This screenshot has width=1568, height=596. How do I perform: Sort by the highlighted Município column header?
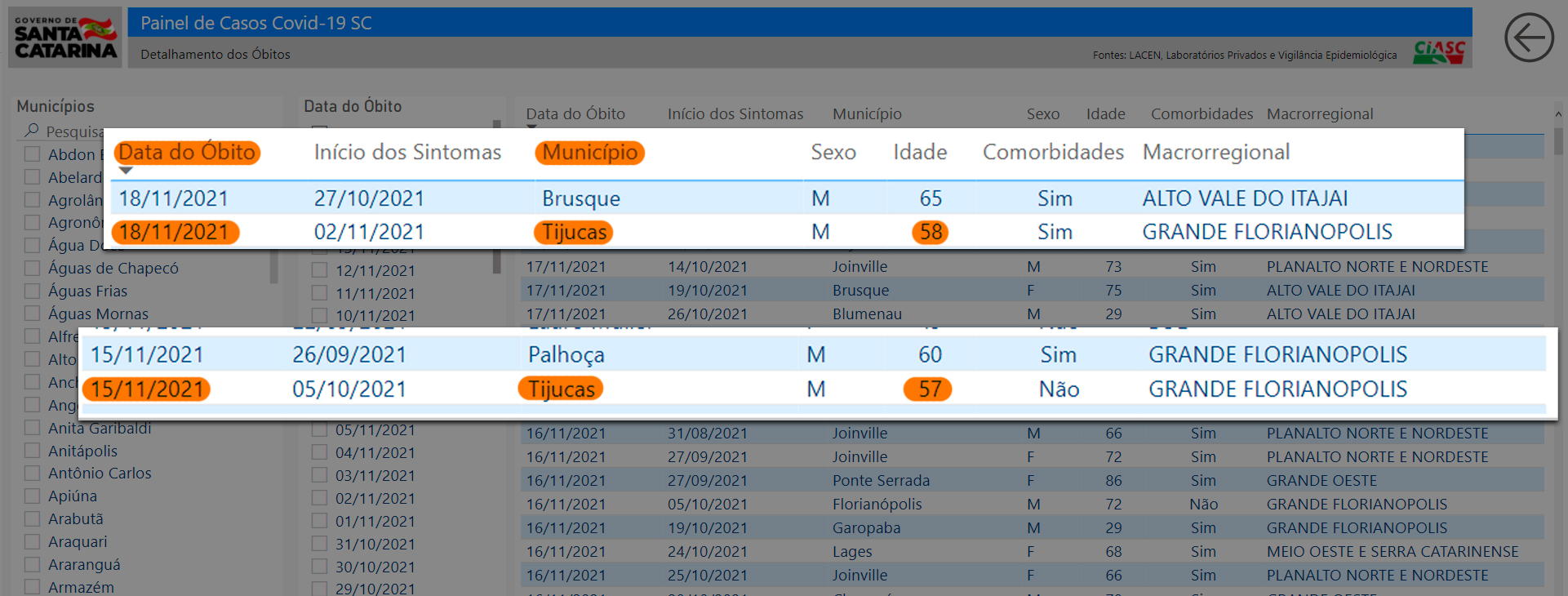tap(589, 153)
